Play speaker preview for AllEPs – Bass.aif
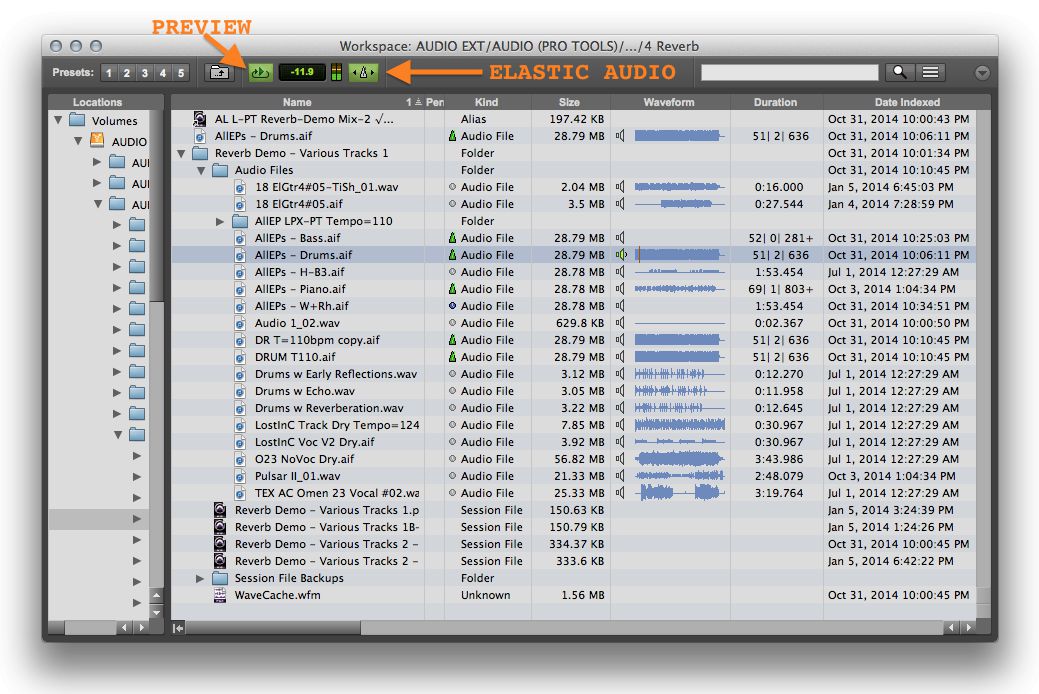Screen dimensions: 1039x694 [621, 238]
